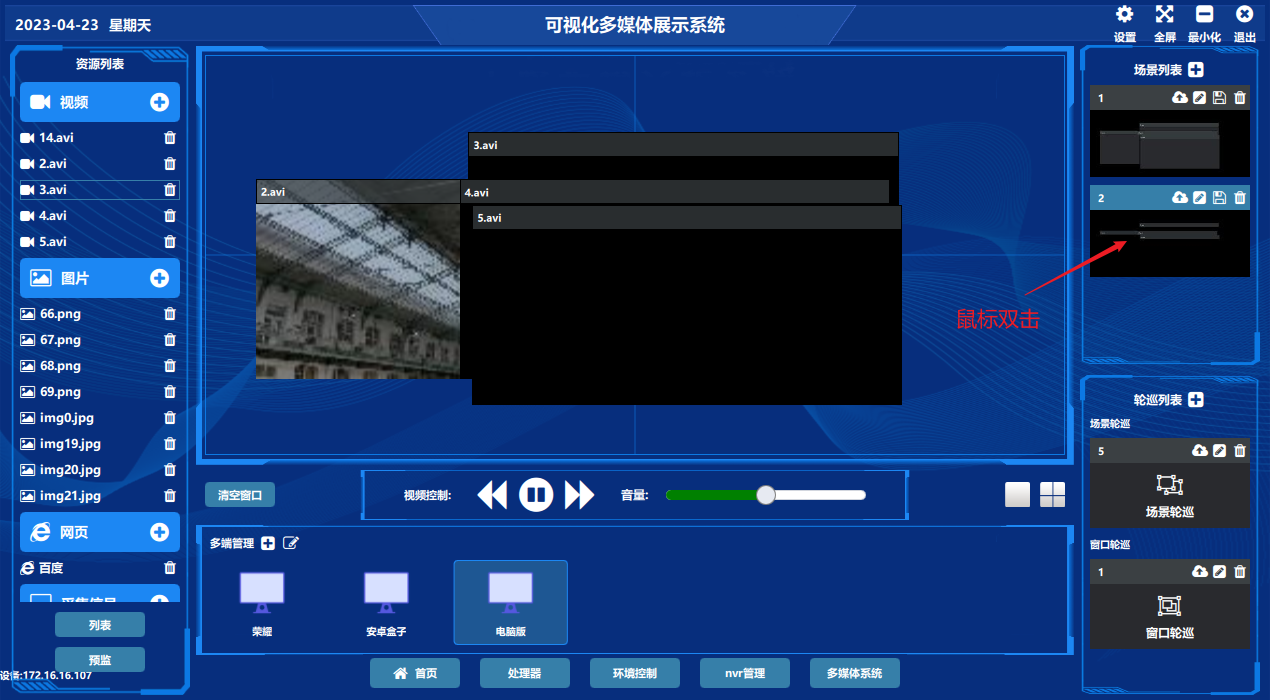Add a new webpage with the 网页 plus icon
1270x700 pixels.
coord(159,532)
